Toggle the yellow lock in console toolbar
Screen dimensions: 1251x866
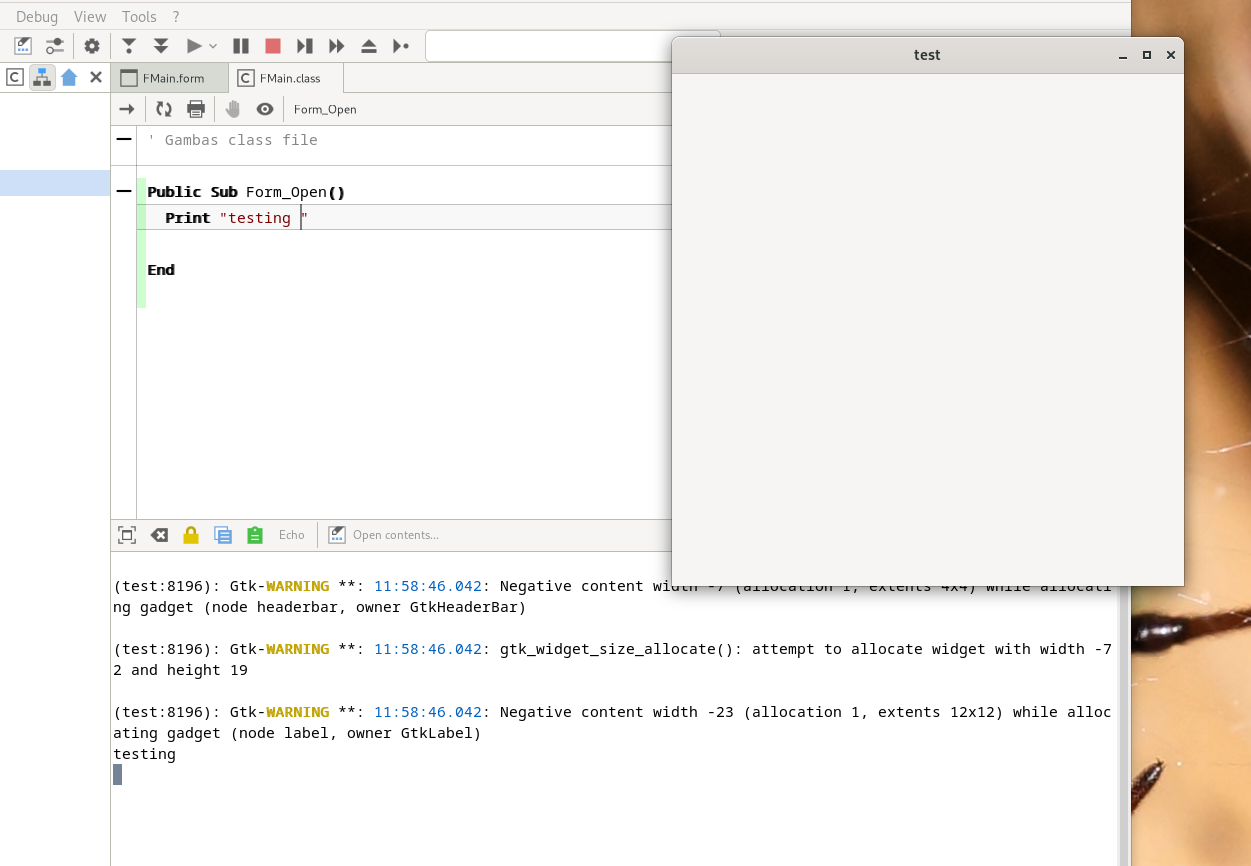click(x=191, y=535)
